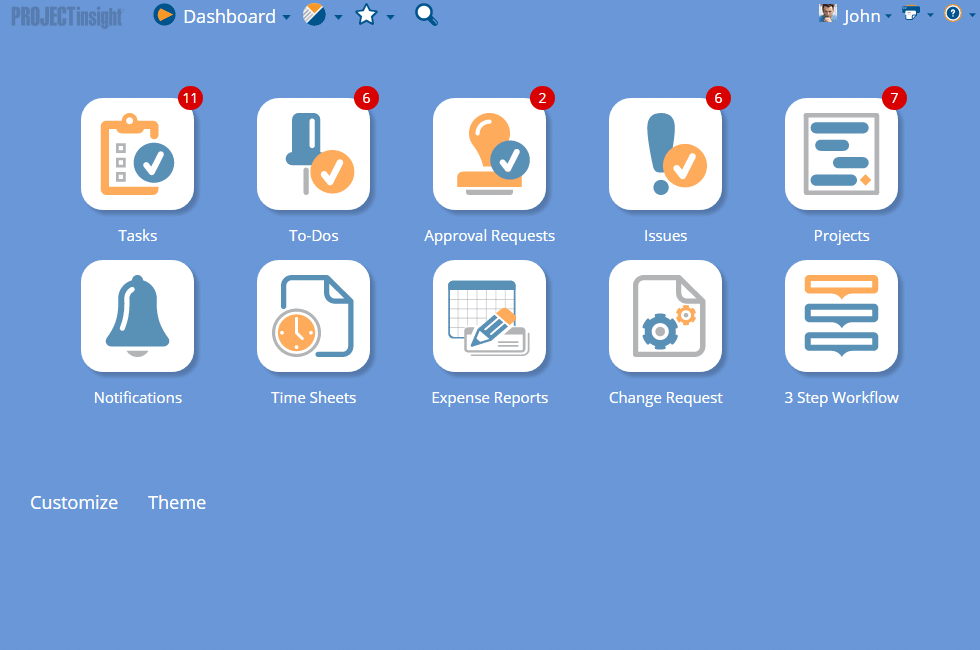The height and width of the screenshot is (650, 980).
Task: Start a search with the magnifier icon
Action: tap(425, 16)
